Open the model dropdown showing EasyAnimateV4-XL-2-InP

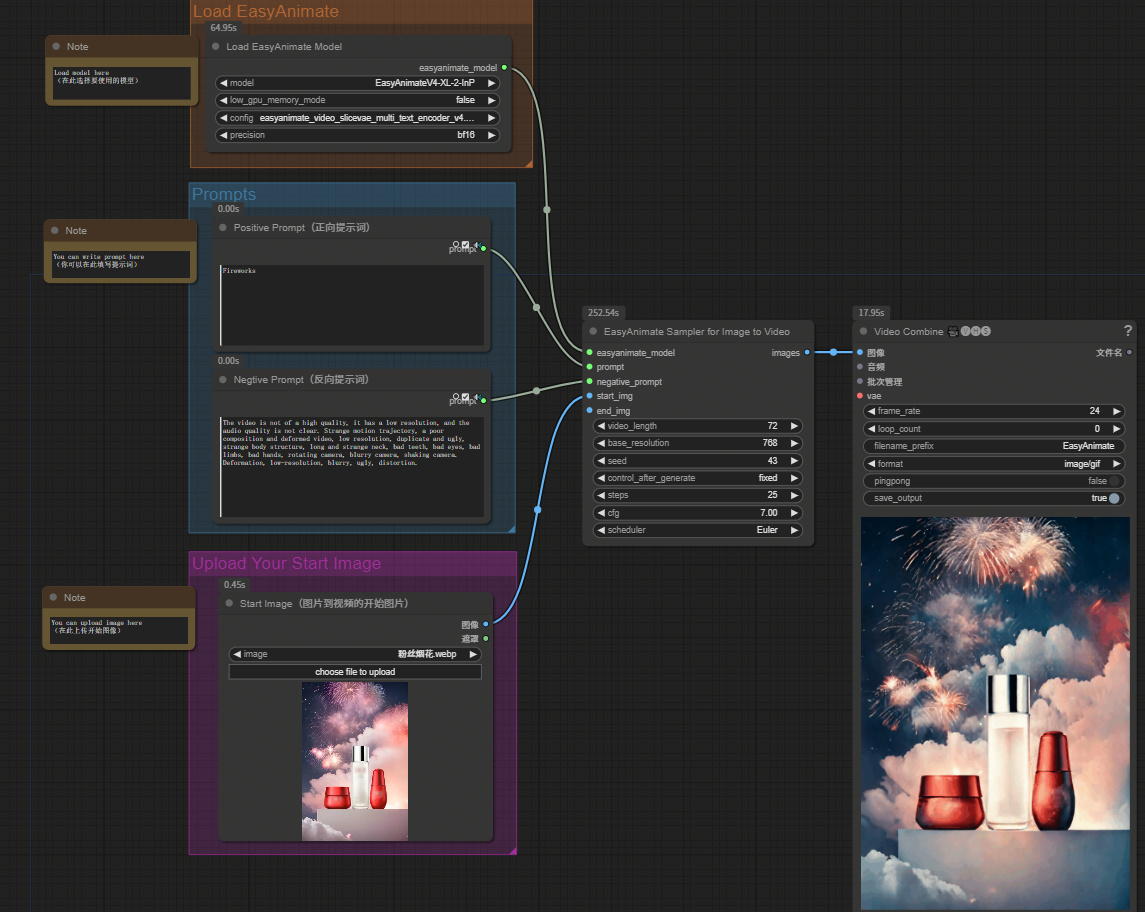click(357, 83)
